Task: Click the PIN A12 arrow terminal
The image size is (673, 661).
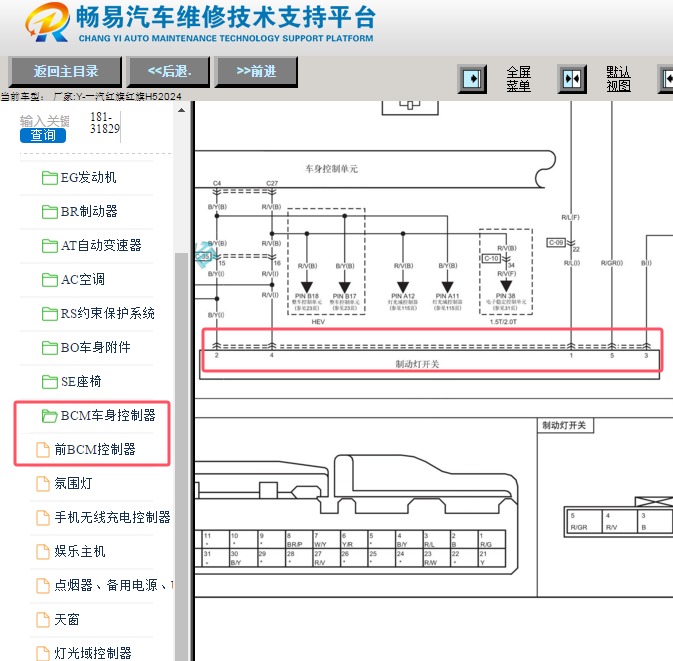Action: 403,287
